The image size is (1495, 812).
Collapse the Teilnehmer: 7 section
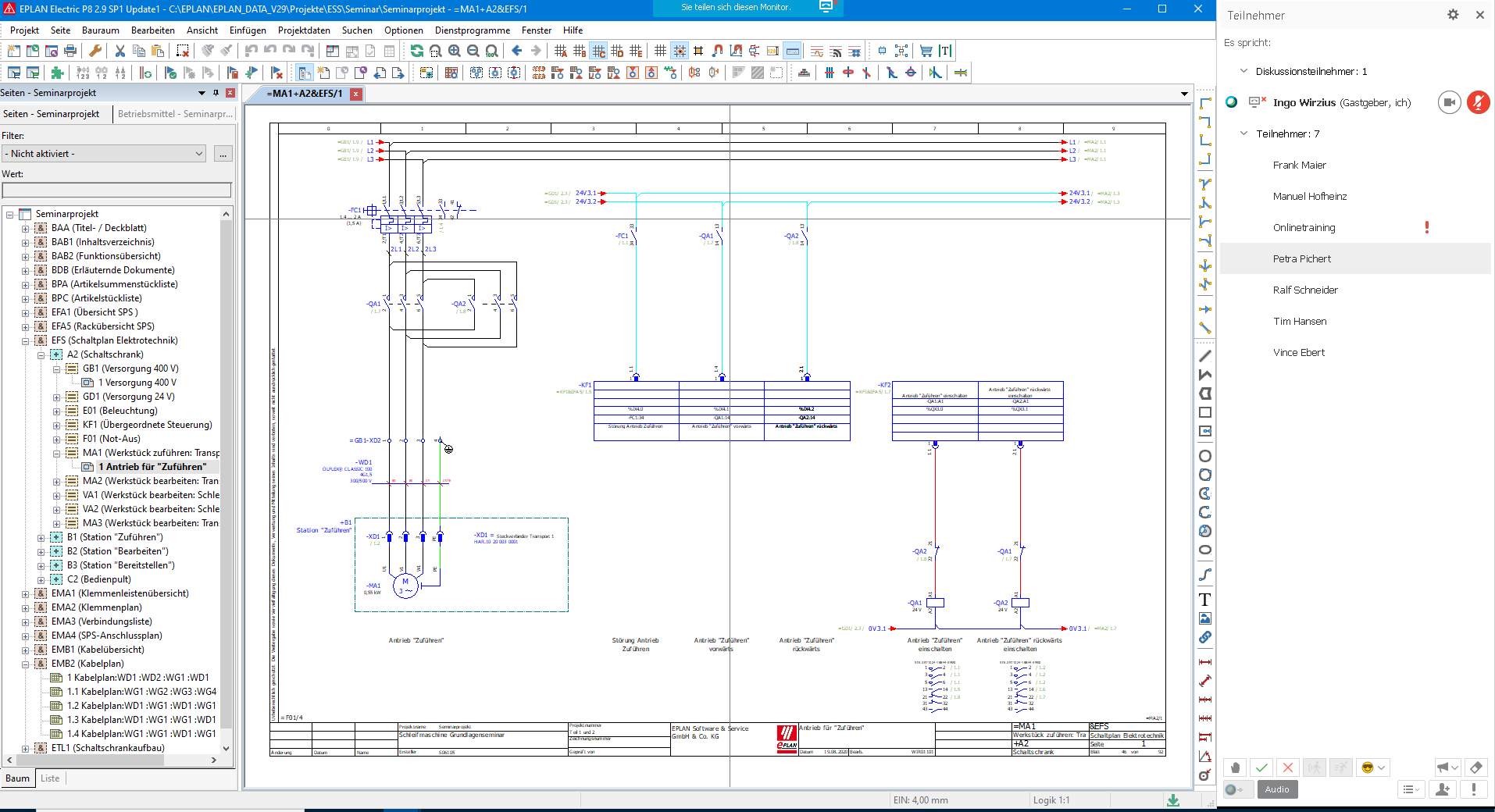pos(1243,134)
